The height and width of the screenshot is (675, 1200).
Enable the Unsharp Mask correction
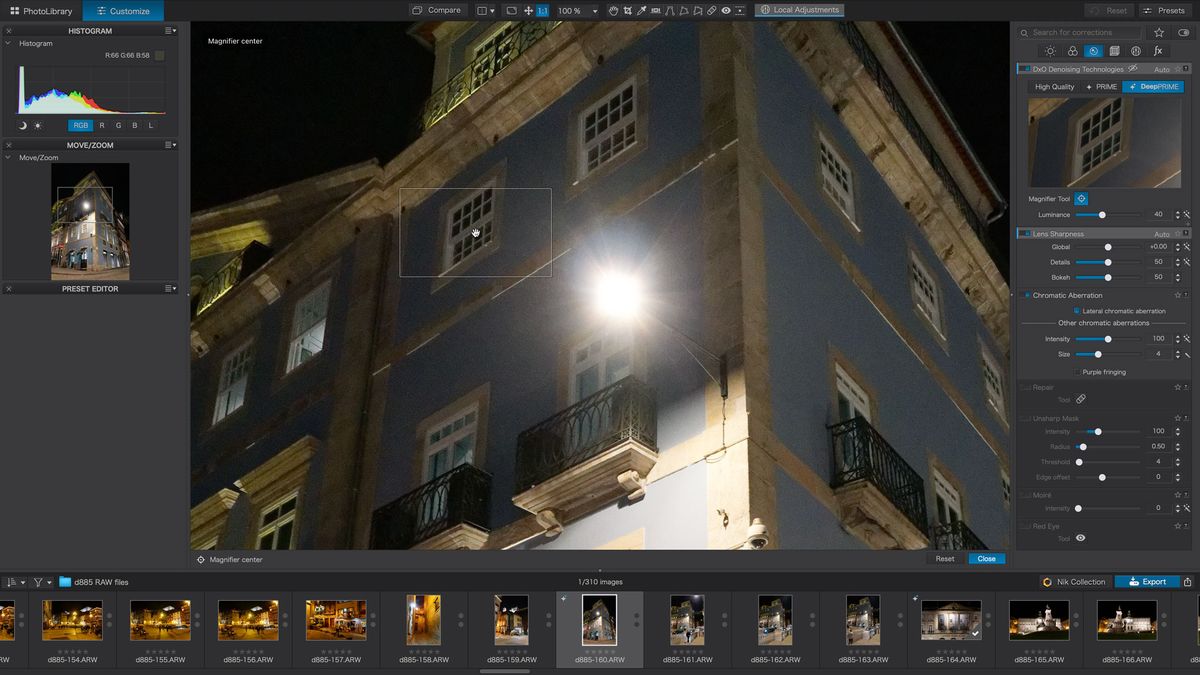click(1025, 418)
